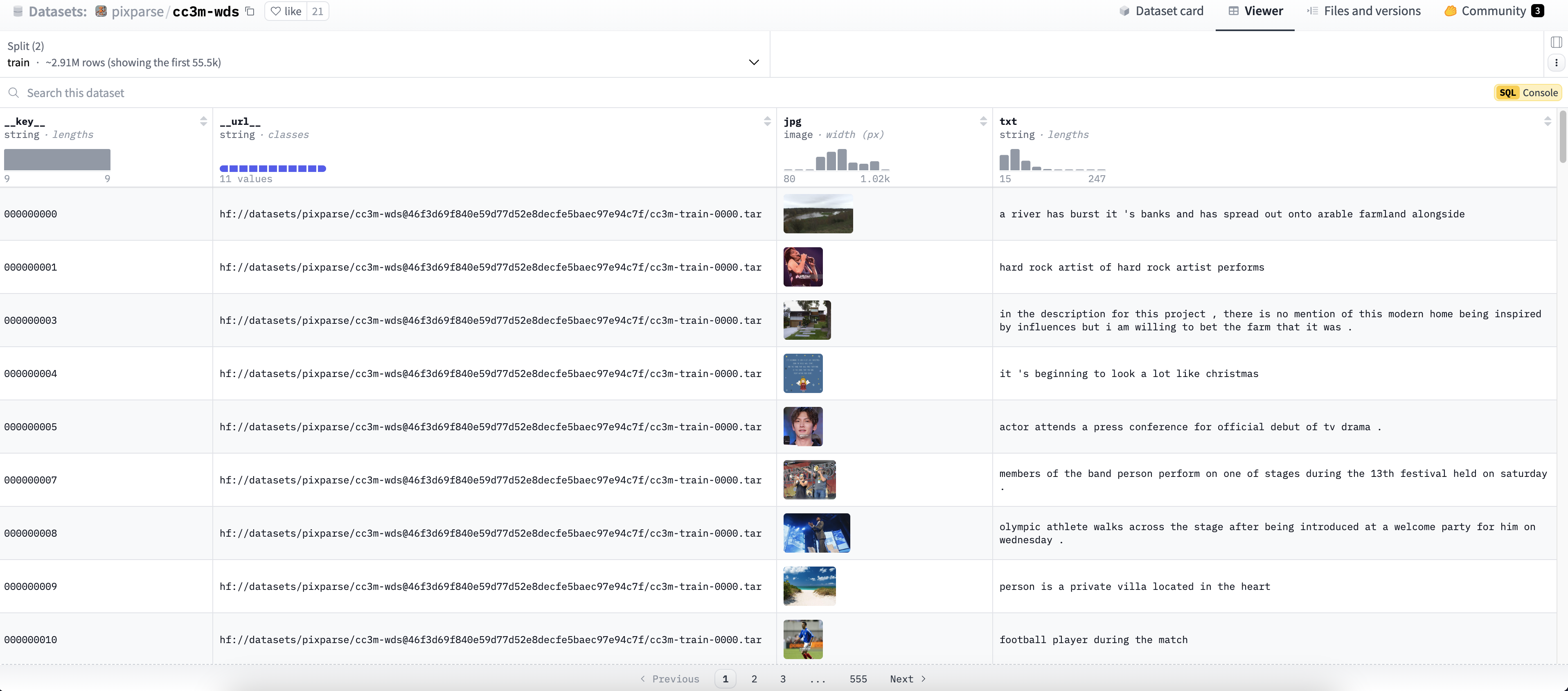
Task: Copy the cc3m-wds dataset name
Action: pos(250,11)
